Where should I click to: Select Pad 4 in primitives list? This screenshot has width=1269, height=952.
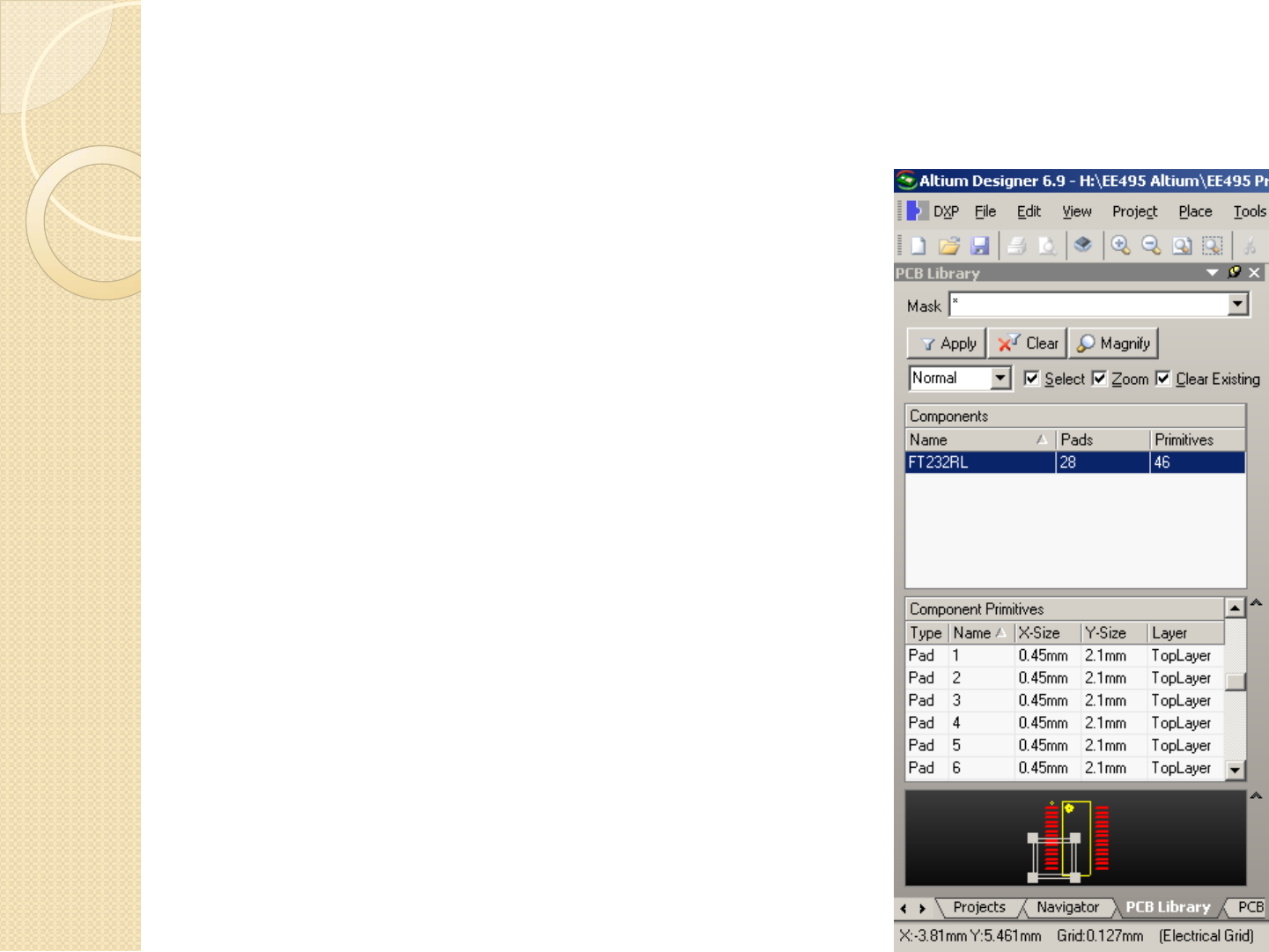[1065, 723]
